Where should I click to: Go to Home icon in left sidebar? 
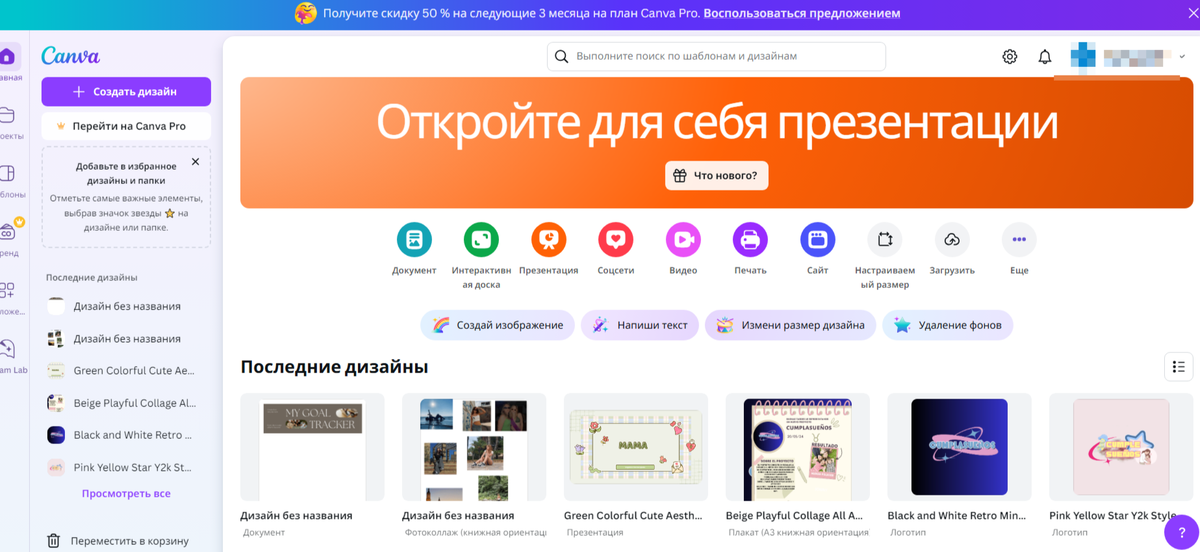coord(7,57)
